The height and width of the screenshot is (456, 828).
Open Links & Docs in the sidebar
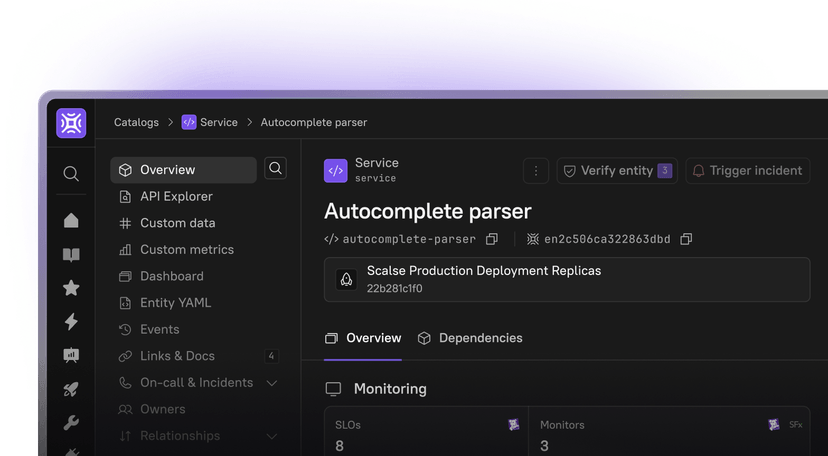coord(177,356)
